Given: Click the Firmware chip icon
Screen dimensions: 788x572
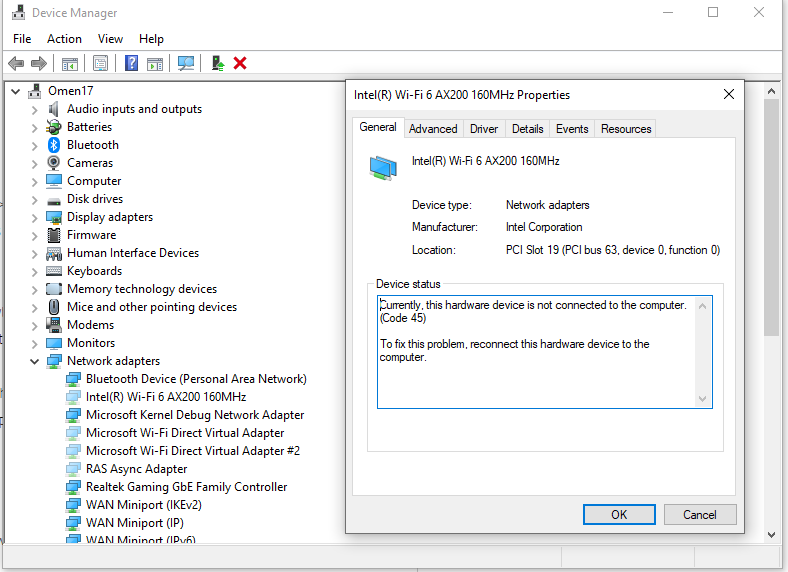Looking at the screenshot, I should pos(54,235).
